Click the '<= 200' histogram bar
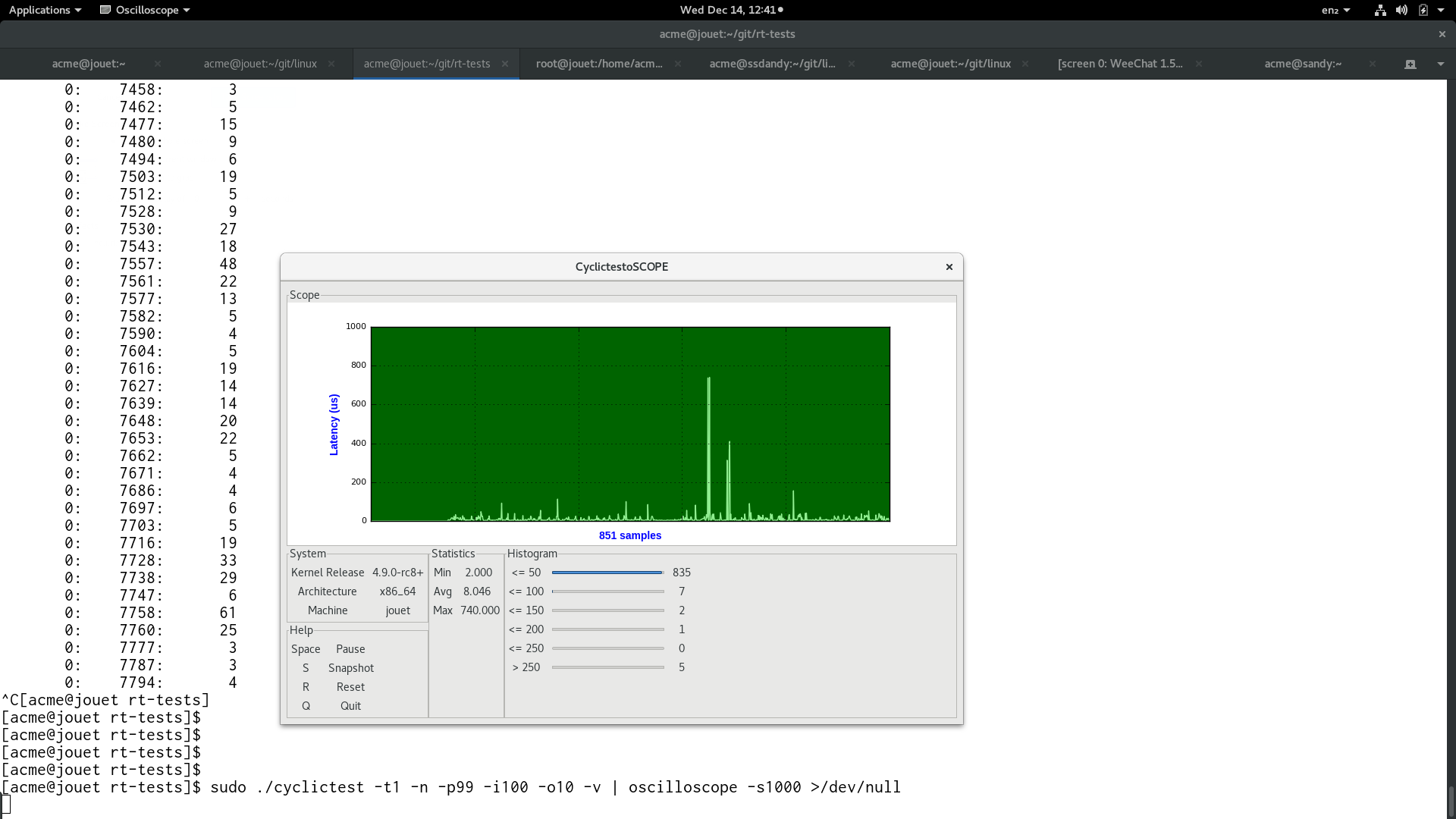The image size is (1456, 819). (608, 629)
